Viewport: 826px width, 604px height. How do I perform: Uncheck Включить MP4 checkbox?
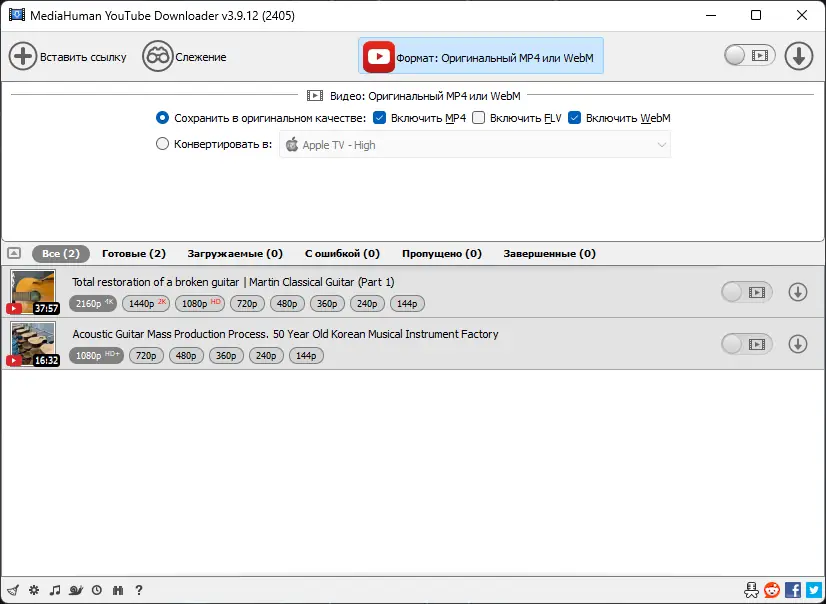point(379,118)
